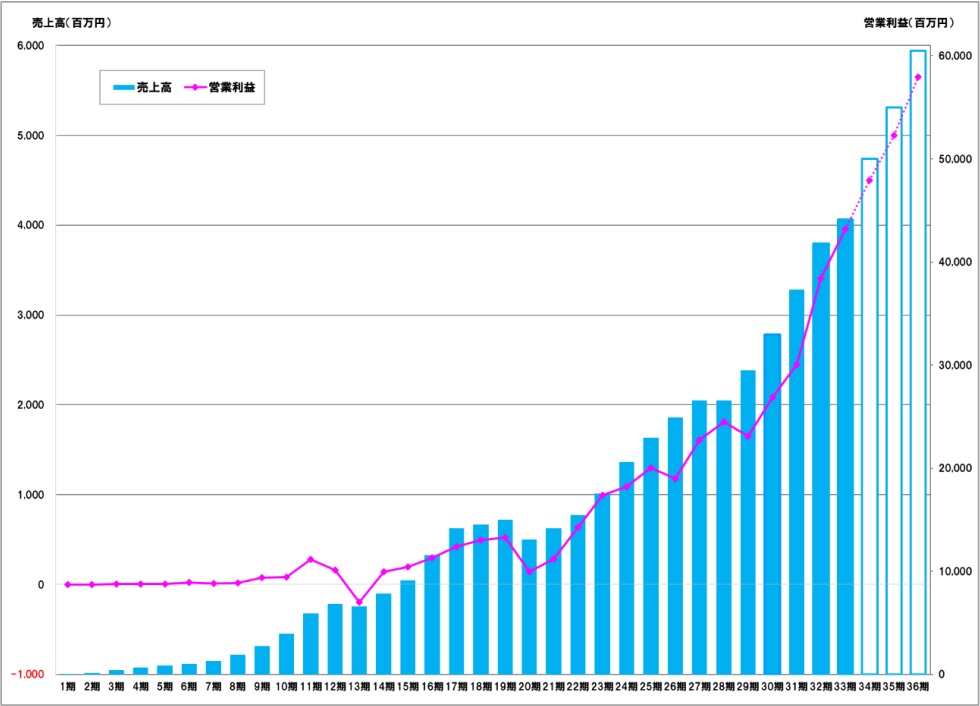Viewport: 980px width, 706px height.
Task: Select the first 営業利益 point at 1期
Action: coord(68,584)
